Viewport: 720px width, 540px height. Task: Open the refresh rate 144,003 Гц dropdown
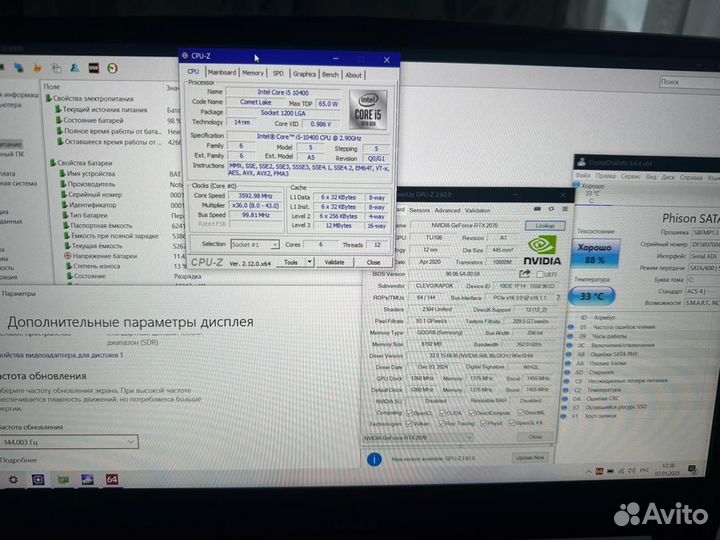pos(69,442)
